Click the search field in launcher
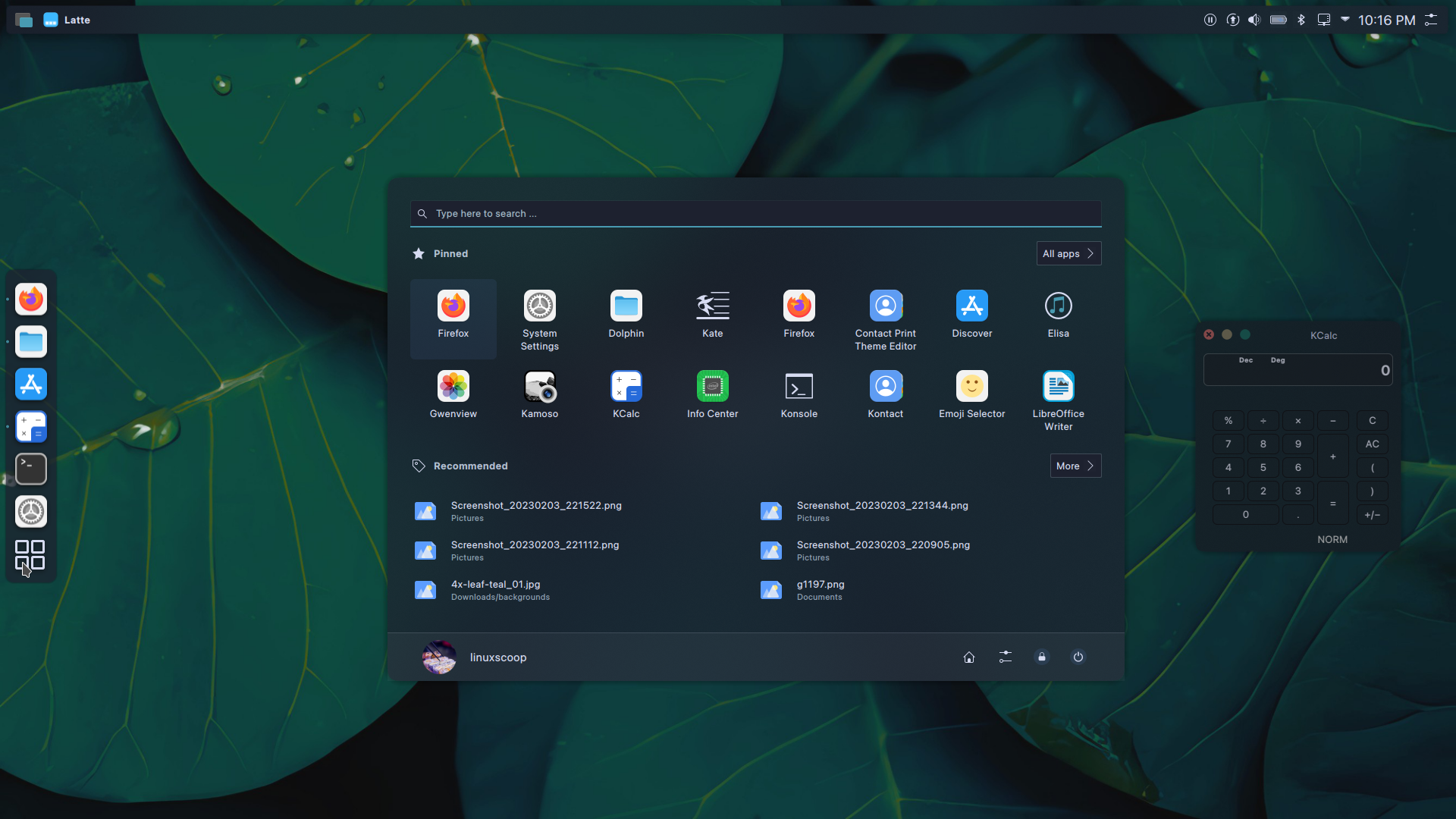 pyautogui.click(x=756, y=214)
